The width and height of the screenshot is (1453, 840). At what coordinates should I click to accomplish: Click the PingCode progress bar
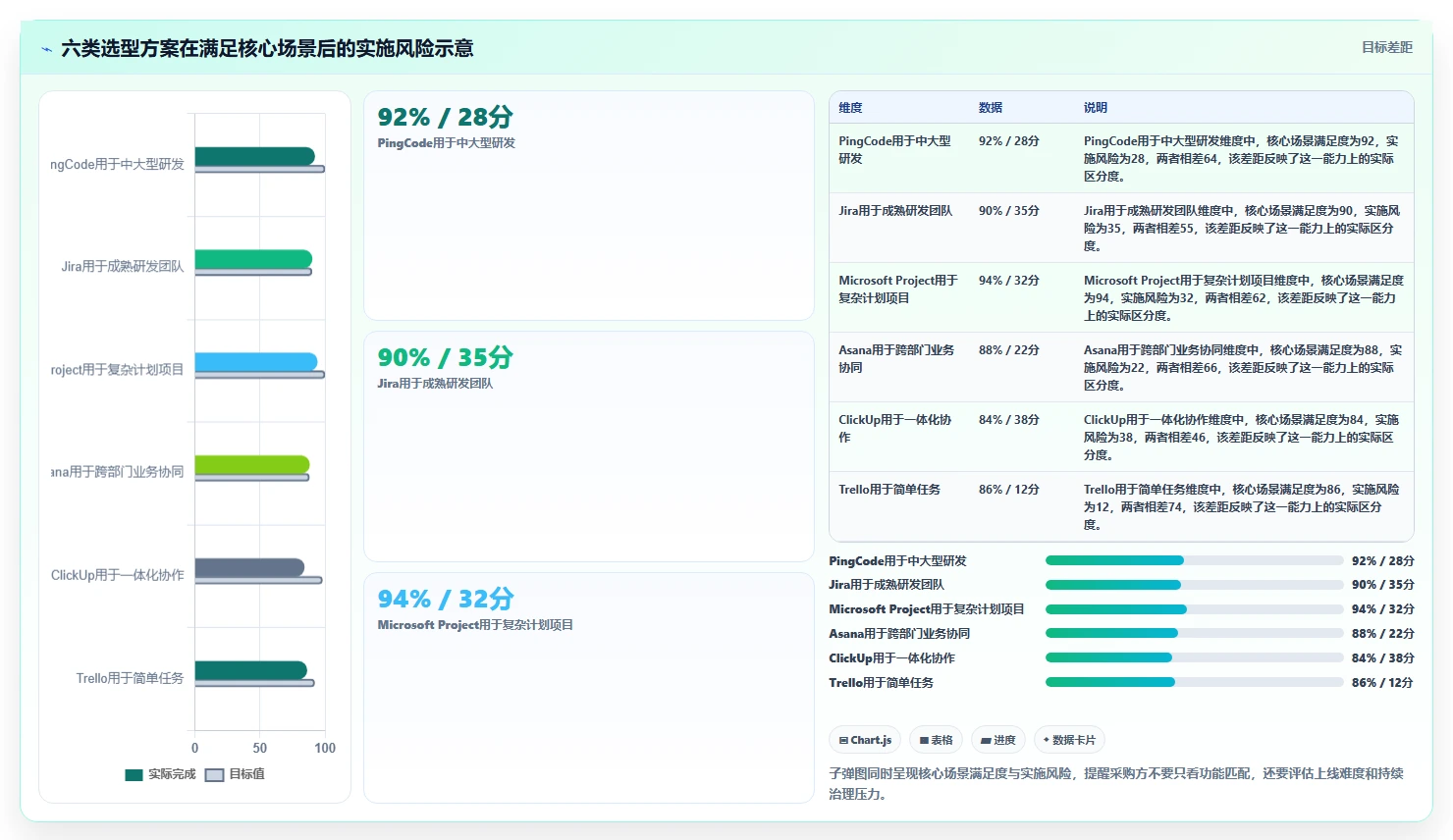coord(1194,560)
